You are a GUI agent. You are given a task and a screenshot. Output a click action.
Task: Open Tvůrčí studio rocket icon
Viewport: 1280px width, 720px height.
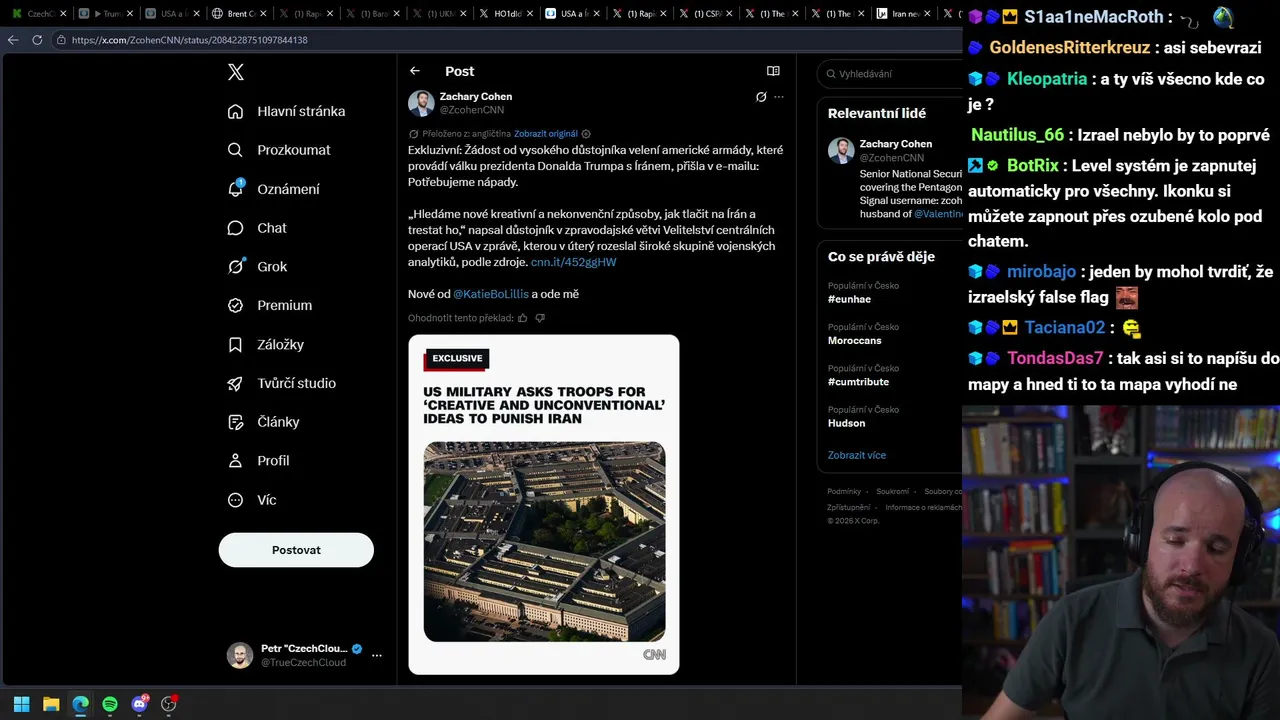(235, 383)
